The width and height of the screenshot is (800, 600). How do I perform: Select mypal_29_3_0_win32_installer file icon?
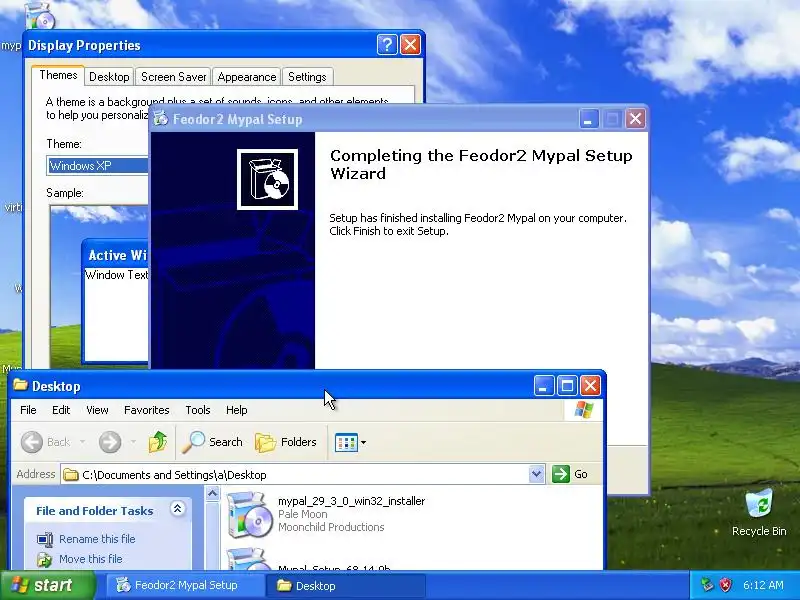tap(248, 514)
